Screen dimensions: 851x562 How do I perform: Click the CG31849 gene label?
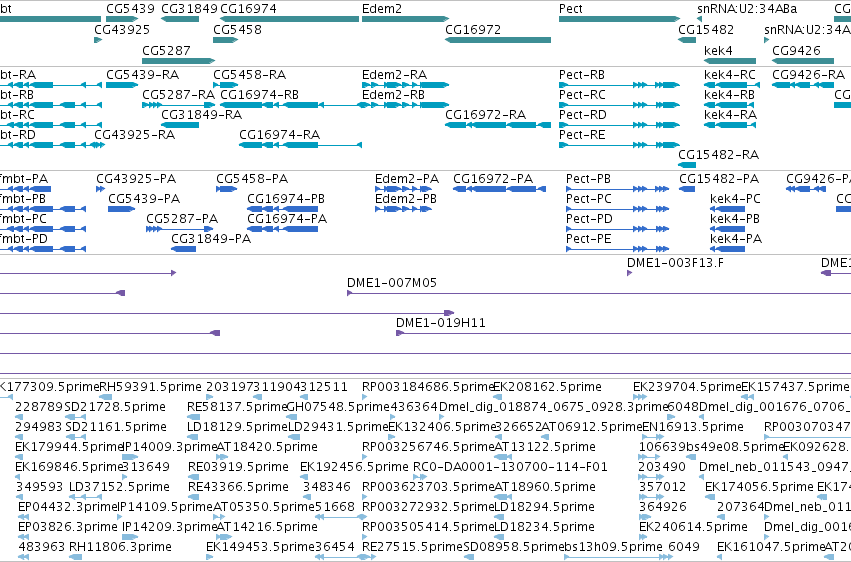click(x=189, y=9)
